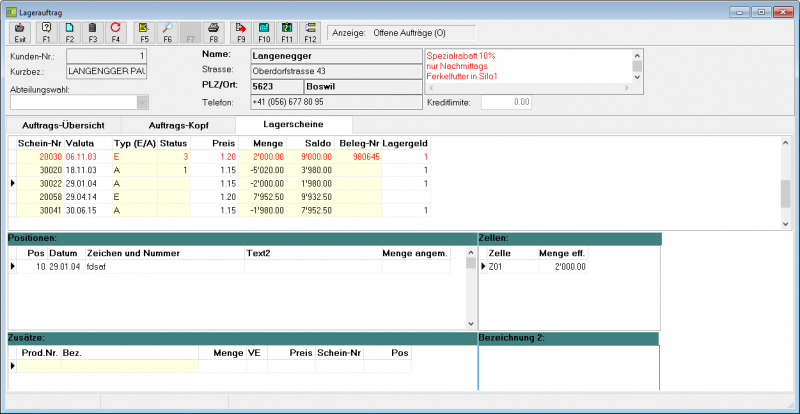The image size is (800, 414).
Task: Click the F5 edit icon
Action: (x=144, y=32)
